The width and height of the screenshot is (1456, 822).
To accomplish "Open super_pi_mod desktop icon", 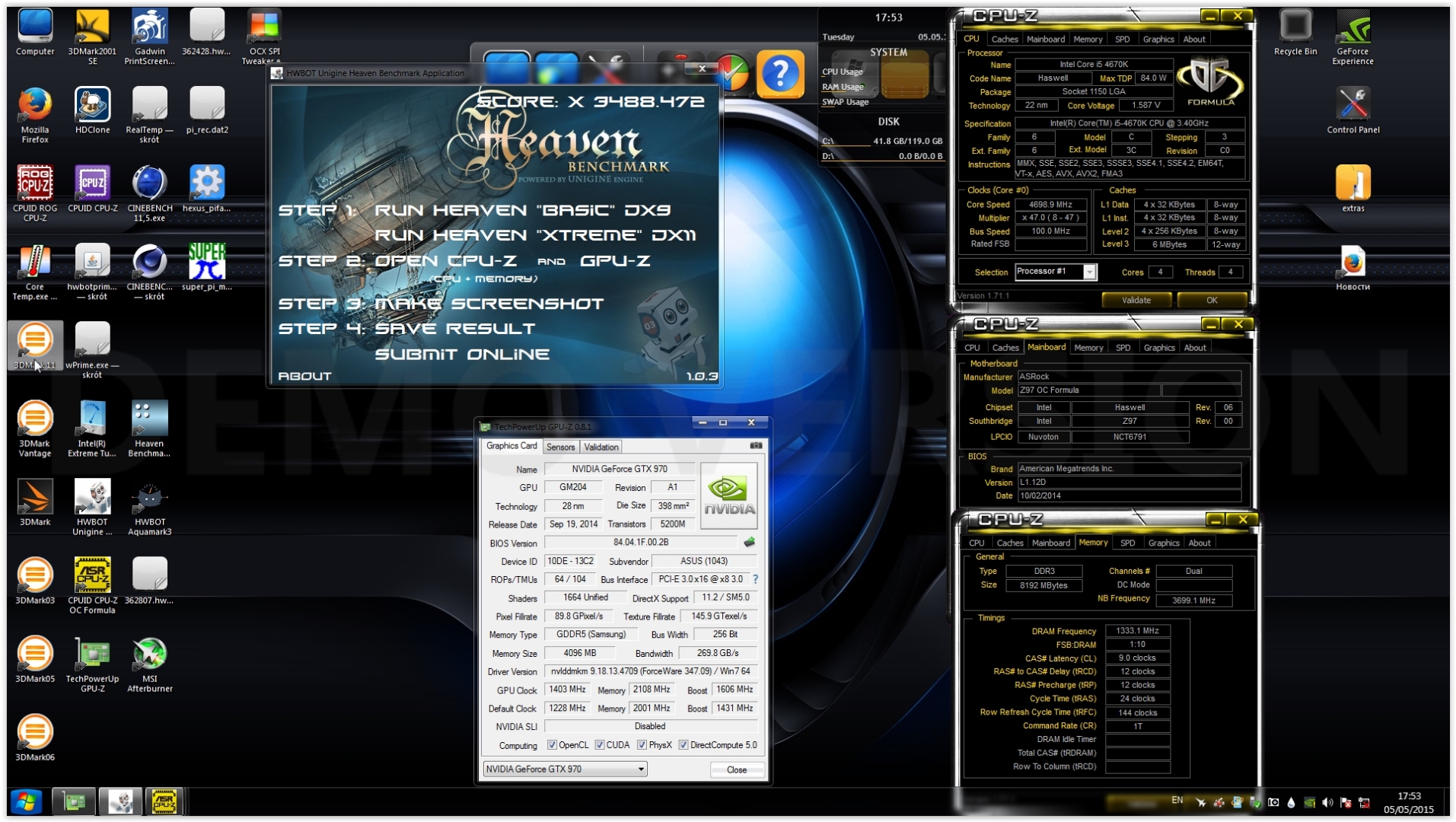I will (x=206, y=267).
